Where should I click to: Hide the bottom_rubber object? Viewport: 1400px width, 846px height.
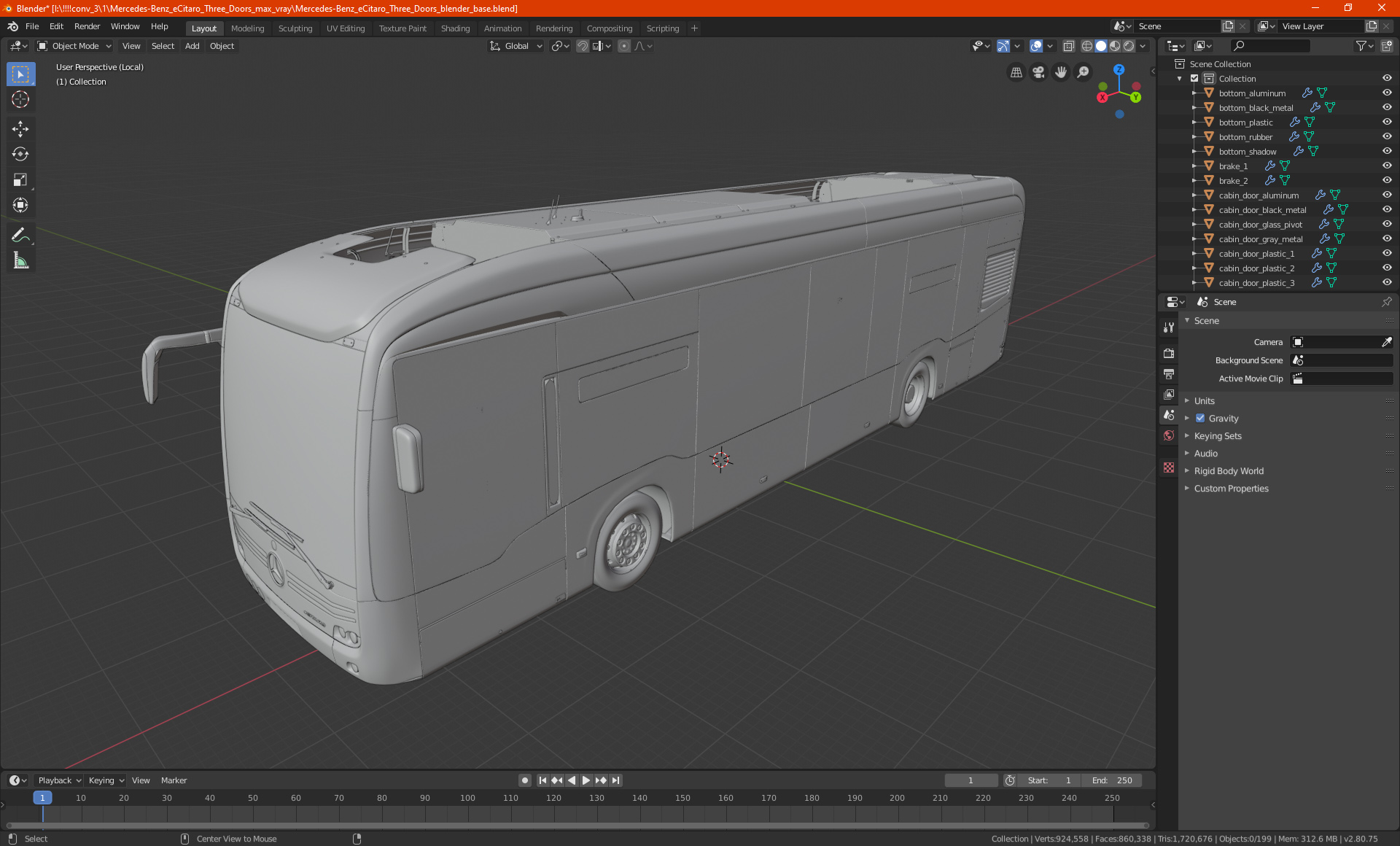1386,136
